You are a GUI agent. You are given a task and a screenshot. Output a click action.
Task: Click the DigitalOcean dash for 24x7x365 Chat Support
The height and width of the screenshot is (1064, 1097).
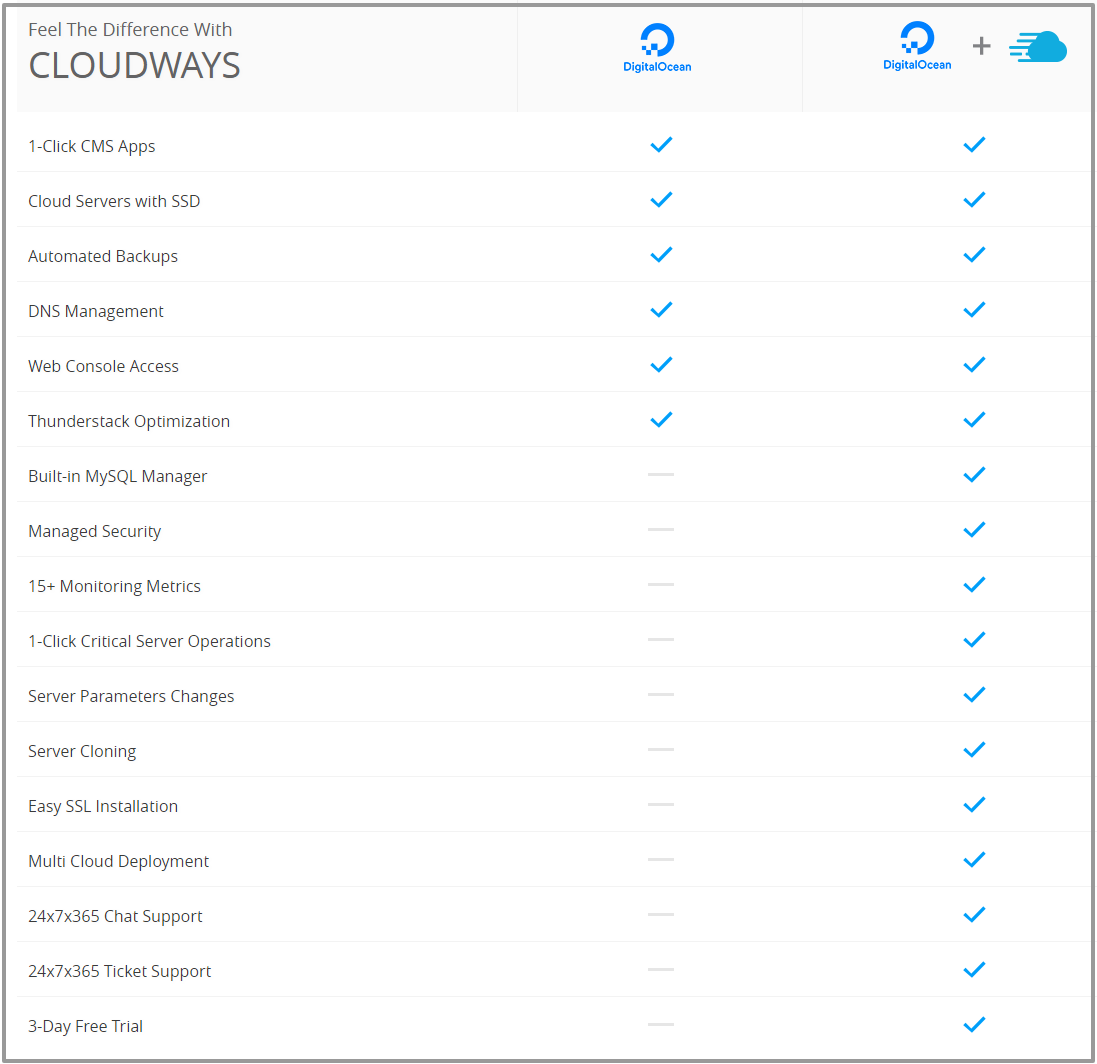[x=661, y=914]
